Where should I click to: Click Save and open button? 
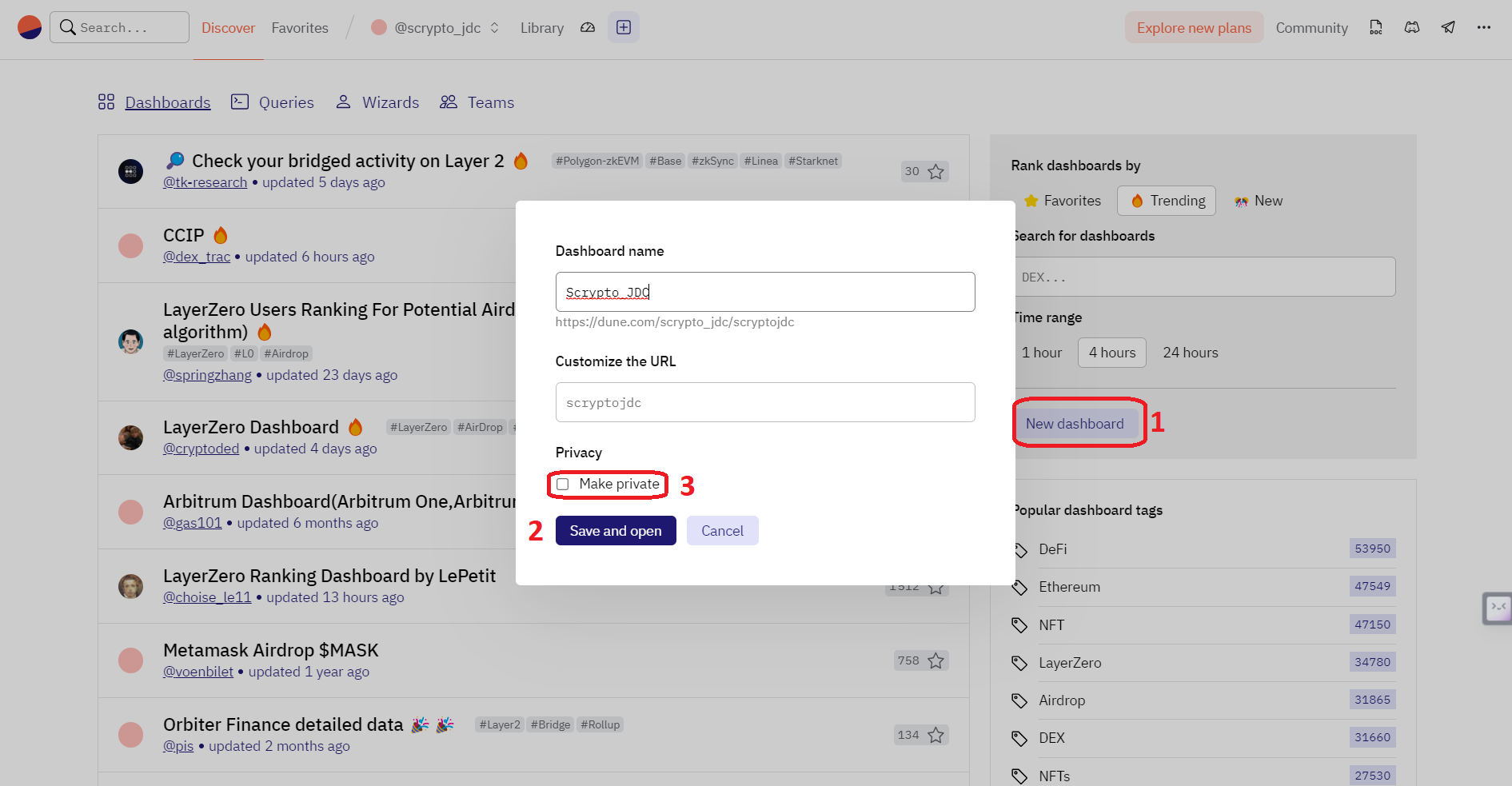click(616, 531)
